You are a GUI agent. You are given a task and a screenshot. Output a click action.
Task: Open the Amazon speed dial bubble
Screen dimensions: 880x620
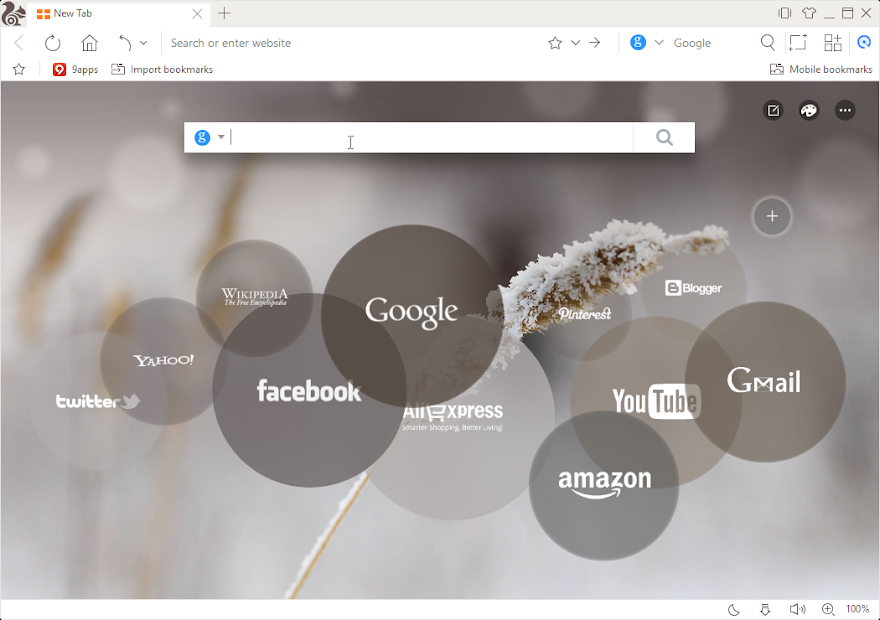[x=604, y=485]
